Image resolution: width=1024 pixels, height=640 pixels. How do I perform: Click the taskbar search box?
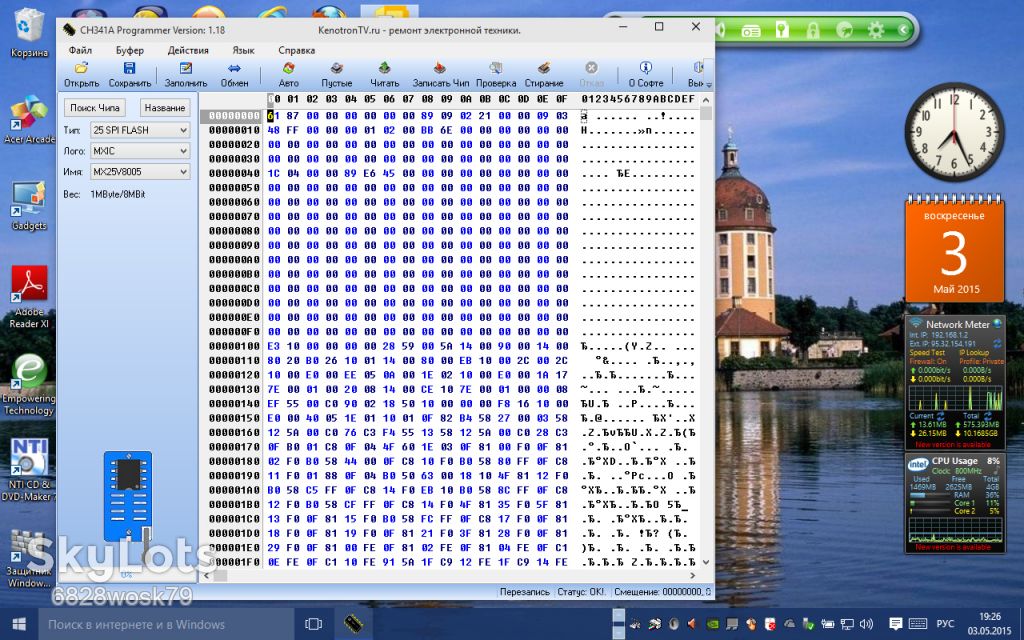point(166,624)
